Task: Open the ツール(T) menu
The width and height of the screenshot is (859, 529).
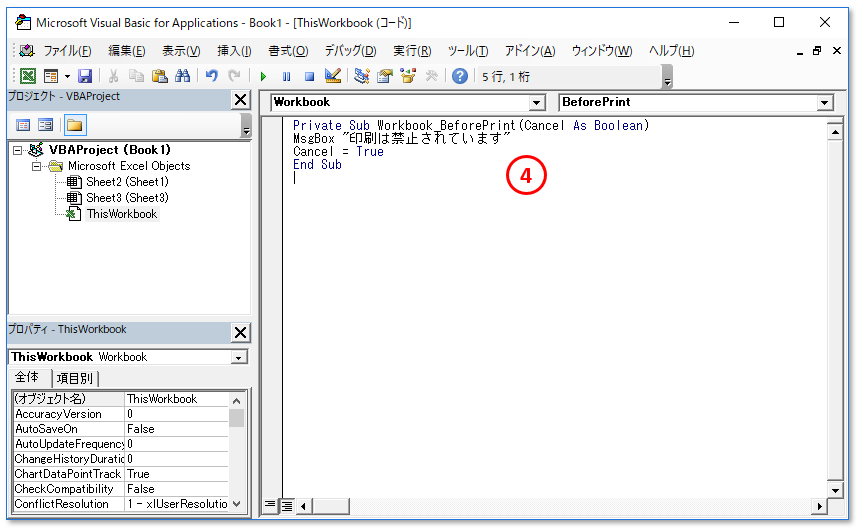Action: tap(468, 51)
